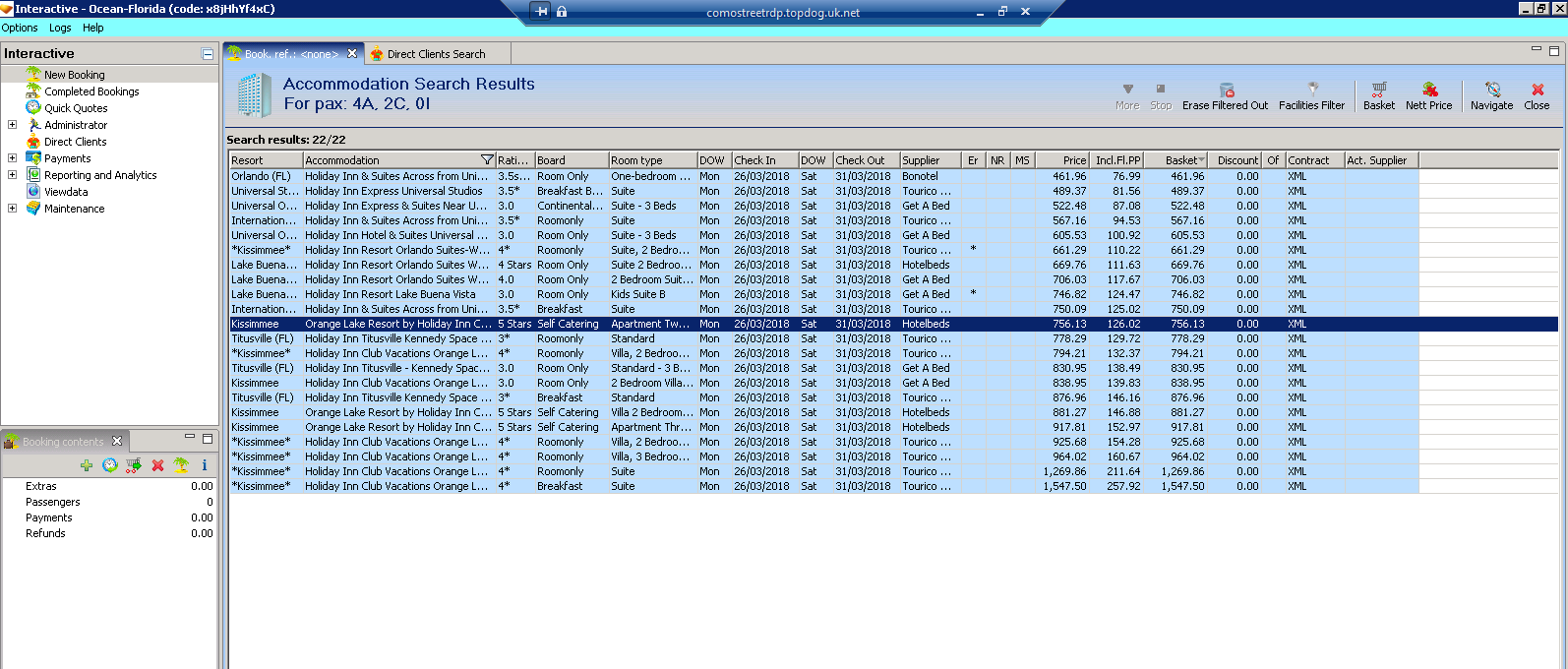This screenshot has width=1568, height=669.
Task: Sort results by the Resort column header
Action: click(x=266, y=159)
